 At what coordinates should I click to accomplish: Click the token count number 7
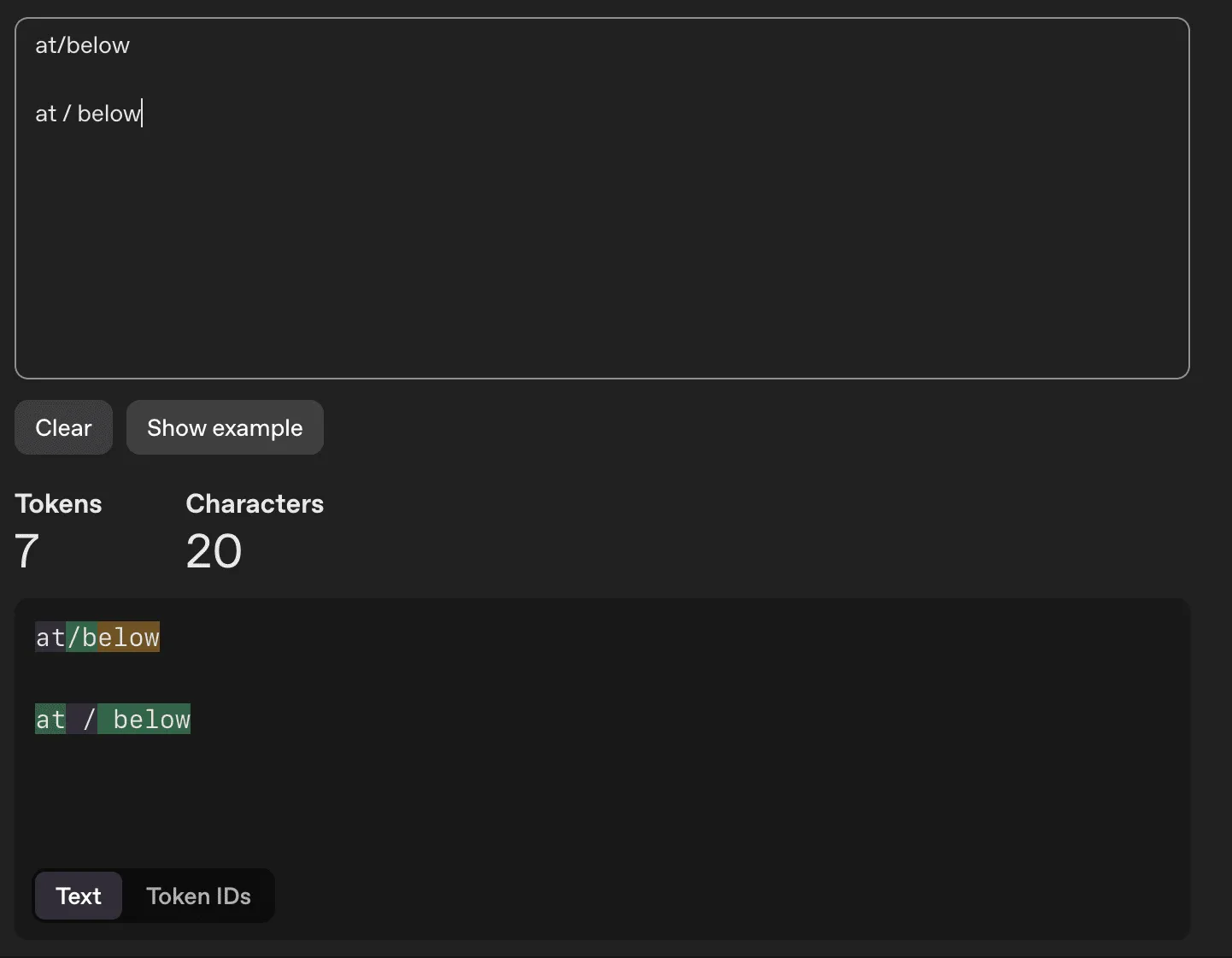(x=27, y=551)
